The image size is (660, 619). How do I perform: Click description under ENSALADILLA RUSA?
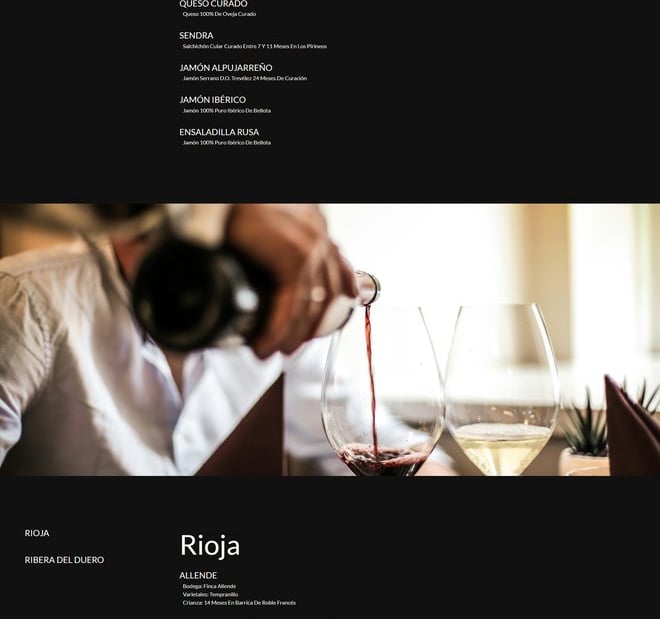tap(227, 143)
